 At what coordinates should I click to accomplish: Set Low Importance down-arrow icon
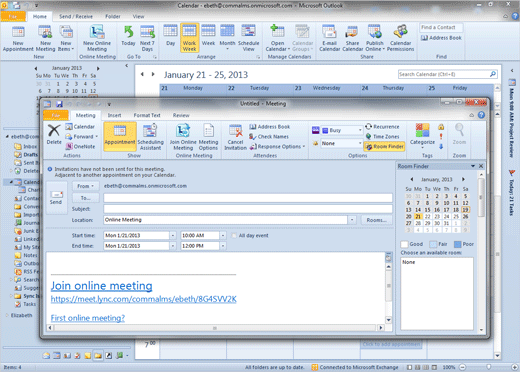441,146
